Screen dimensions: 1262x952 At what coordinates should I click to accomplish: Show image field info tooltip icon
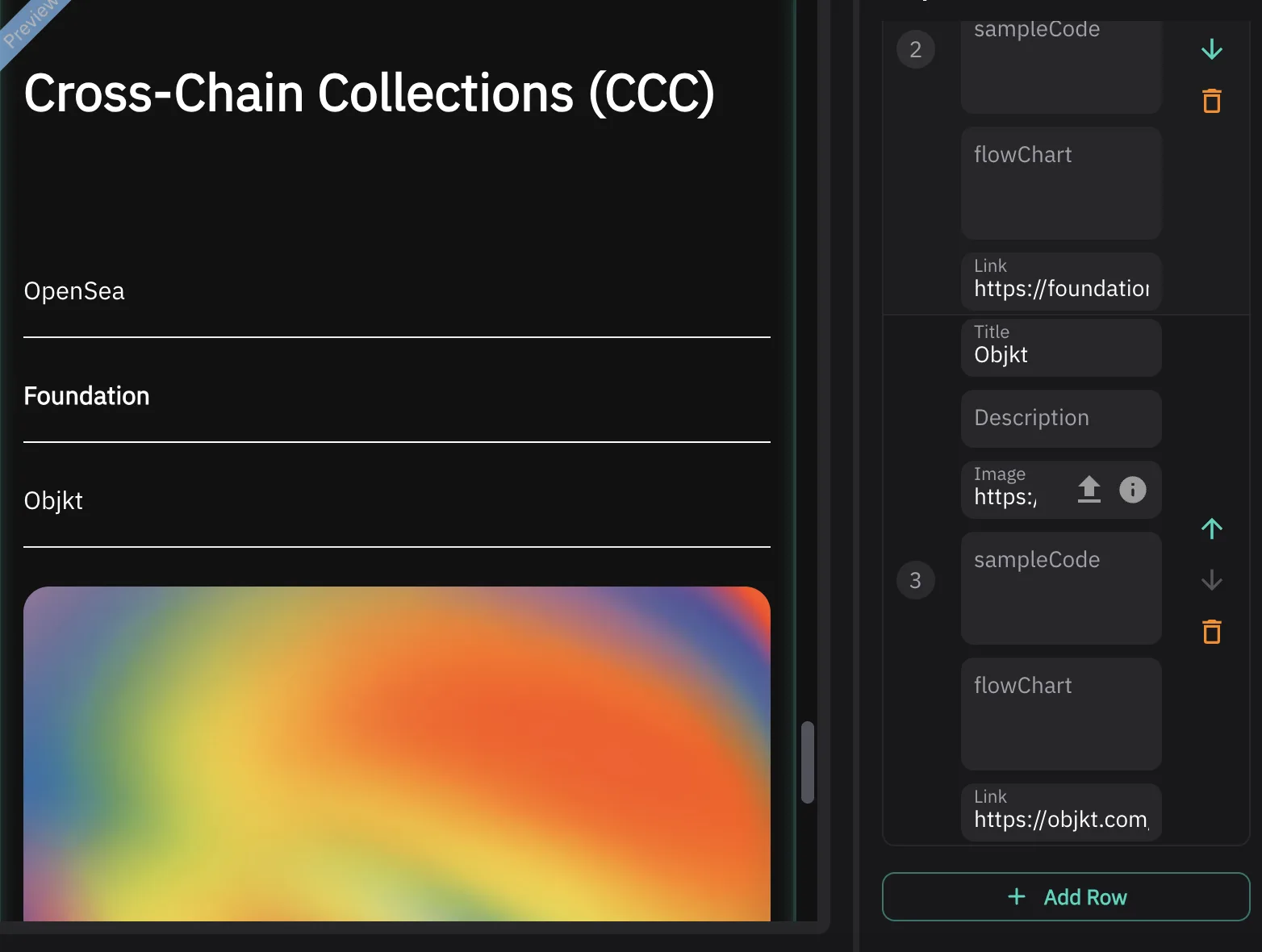coord(1132,490)
